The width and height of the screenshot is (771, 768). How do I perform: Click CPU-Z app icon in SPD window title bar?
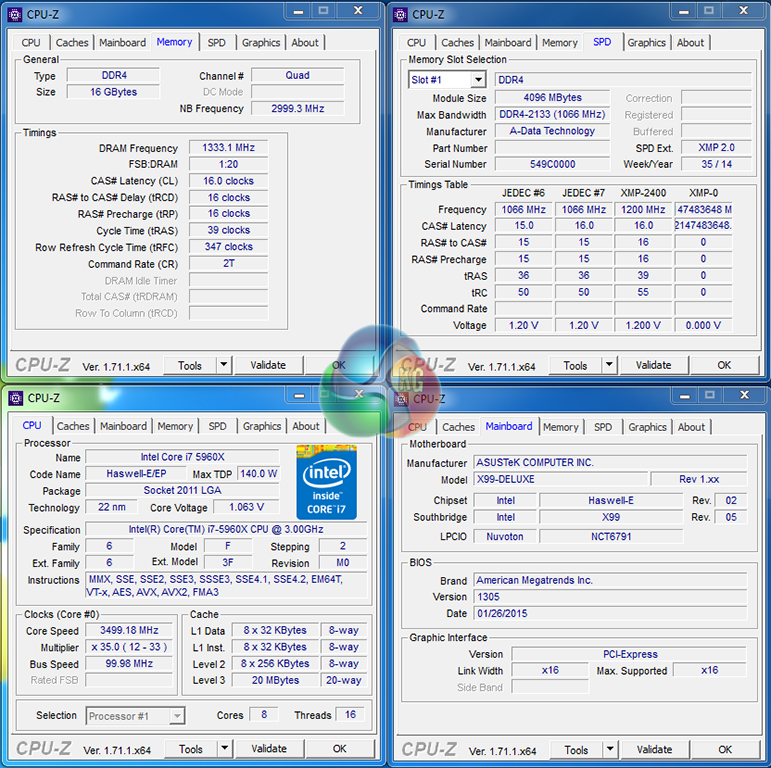click(400, 15)
